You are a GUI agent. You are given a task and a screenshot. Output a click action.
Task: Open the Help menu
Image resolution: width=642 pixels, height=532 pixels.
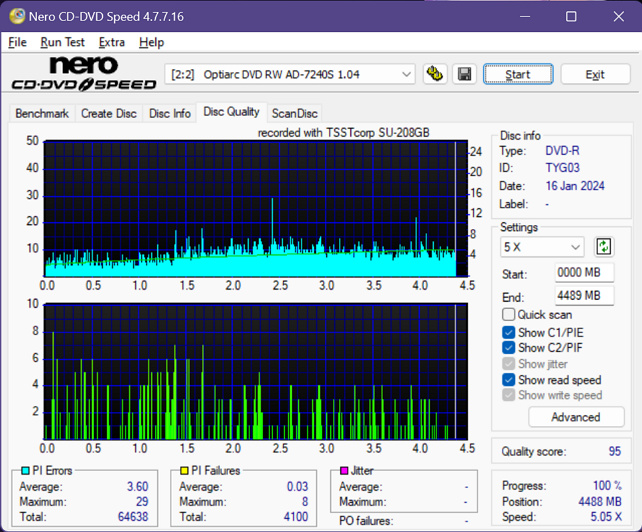pyautogui.click(x=151, y=42)
